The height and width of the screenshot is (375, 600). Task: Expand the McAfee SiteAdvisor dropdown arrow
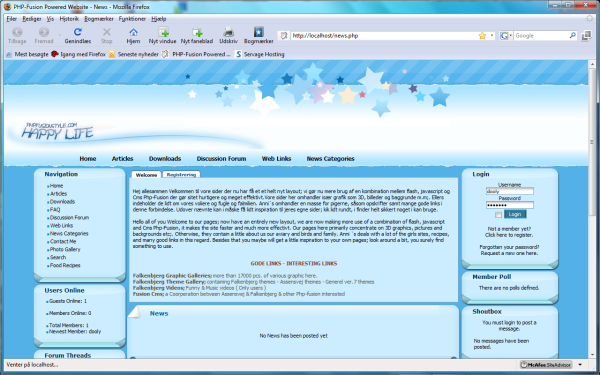[x=580, y=365]
